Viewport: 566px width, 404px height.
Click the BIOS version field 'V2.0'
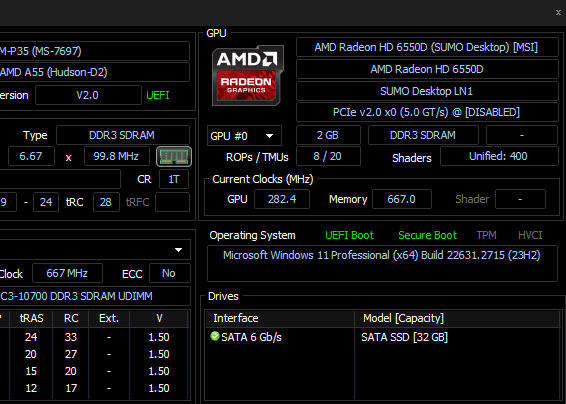click(88, 95)
